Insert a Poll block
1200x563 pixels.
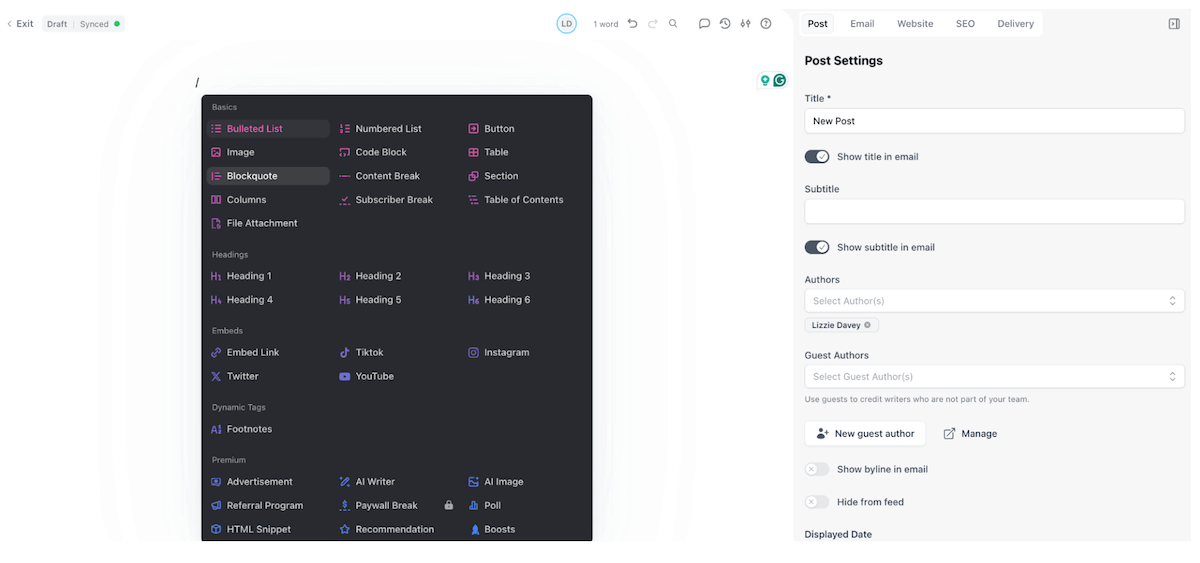(485, 506)
